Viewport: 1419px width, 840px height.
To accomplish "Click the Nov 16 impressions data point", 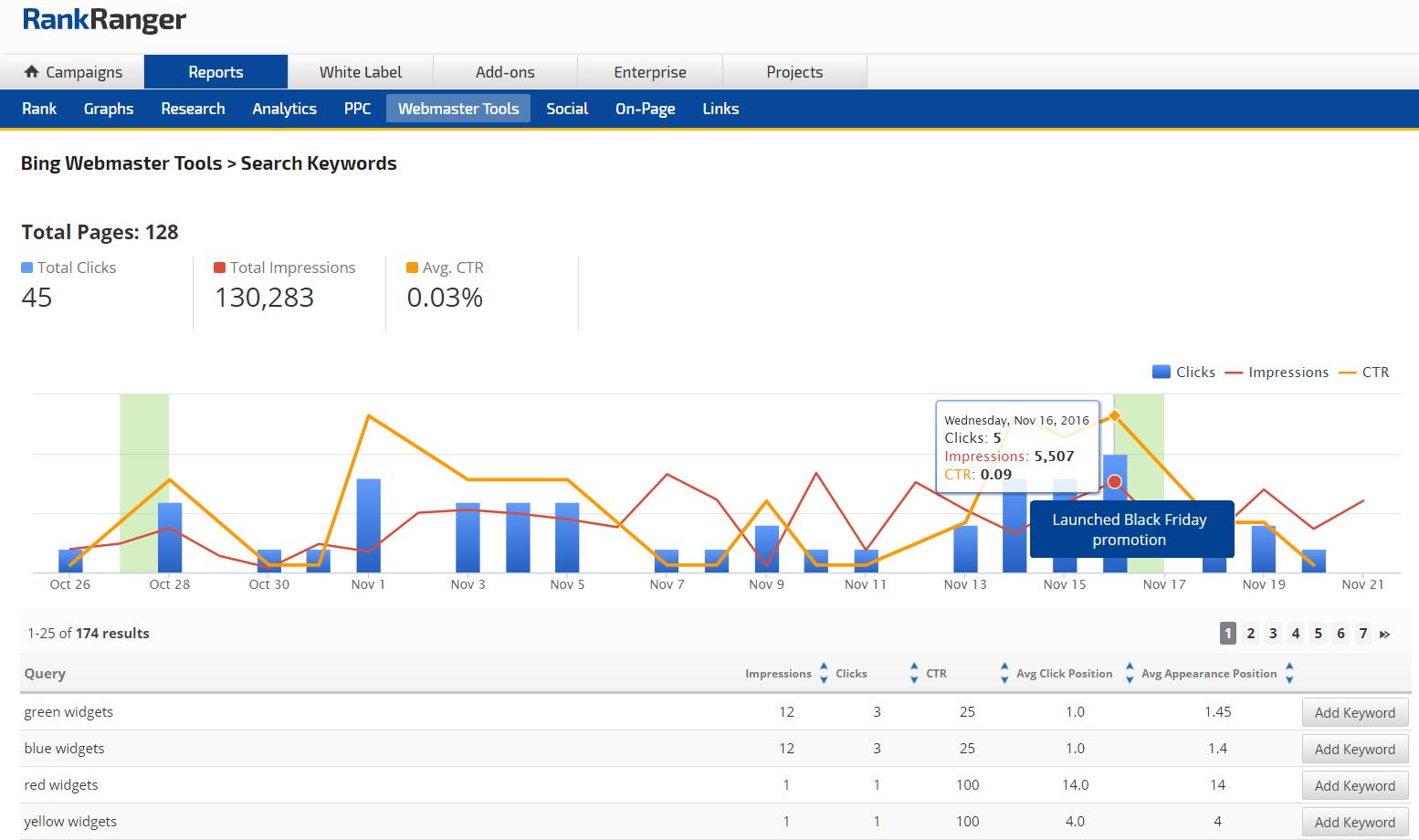I will (1114, 481).
